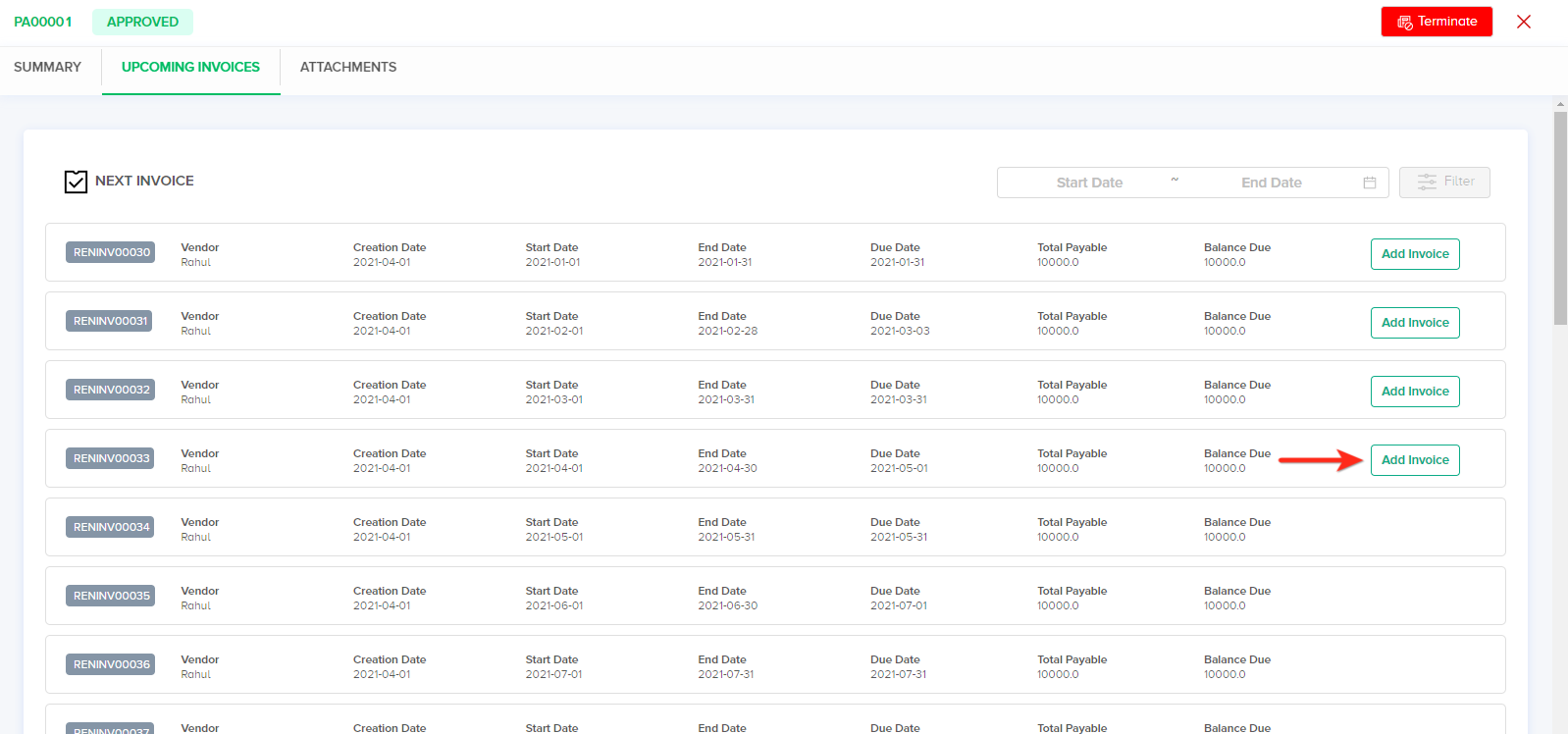Click due date 2021-07-01 in RENINV00035 row
This screenshot has height=734, width=1568.
click(899, 605)
